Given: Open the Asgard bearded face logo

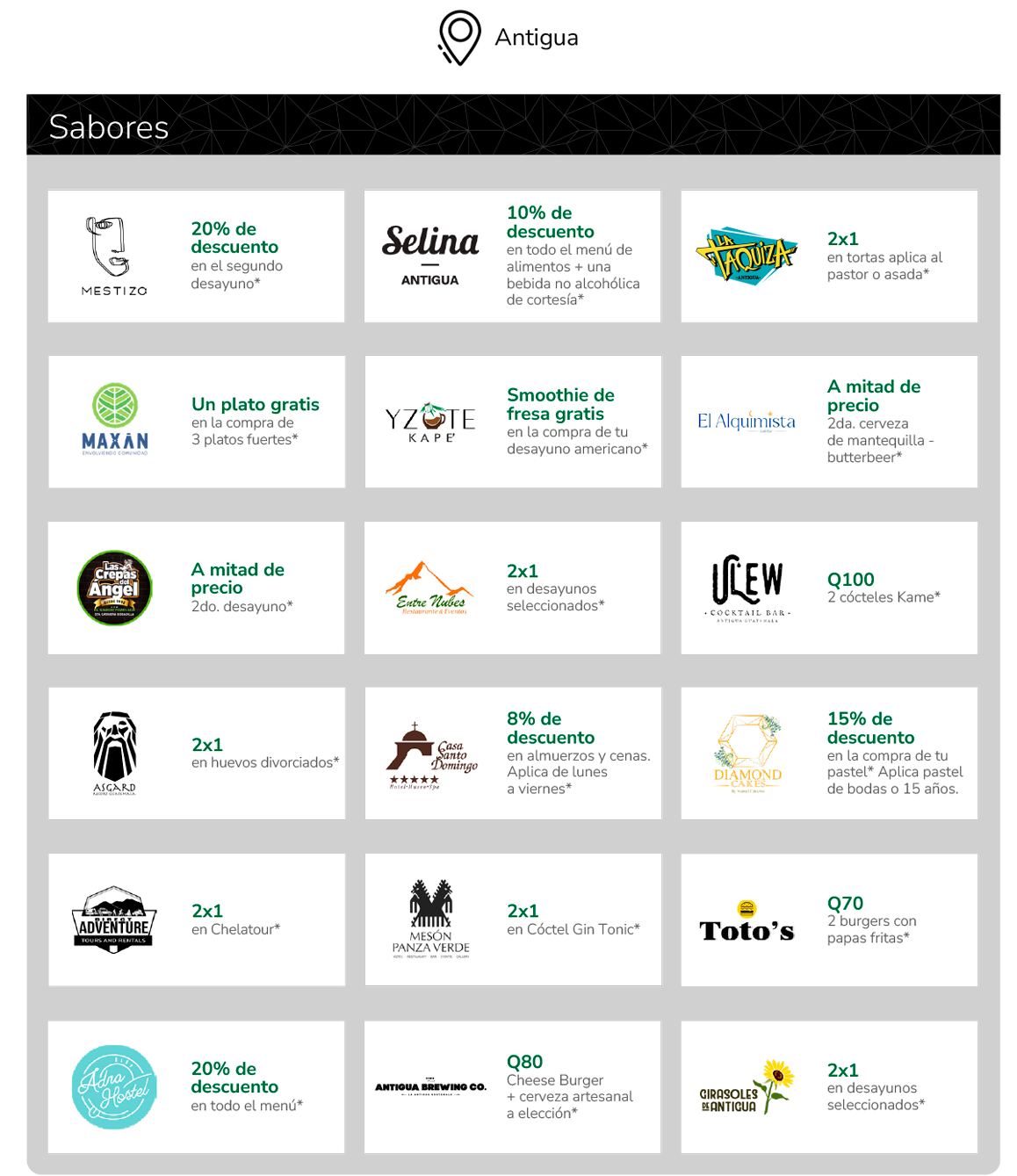Looking at the screenshot, I should (x=115, y=754).
